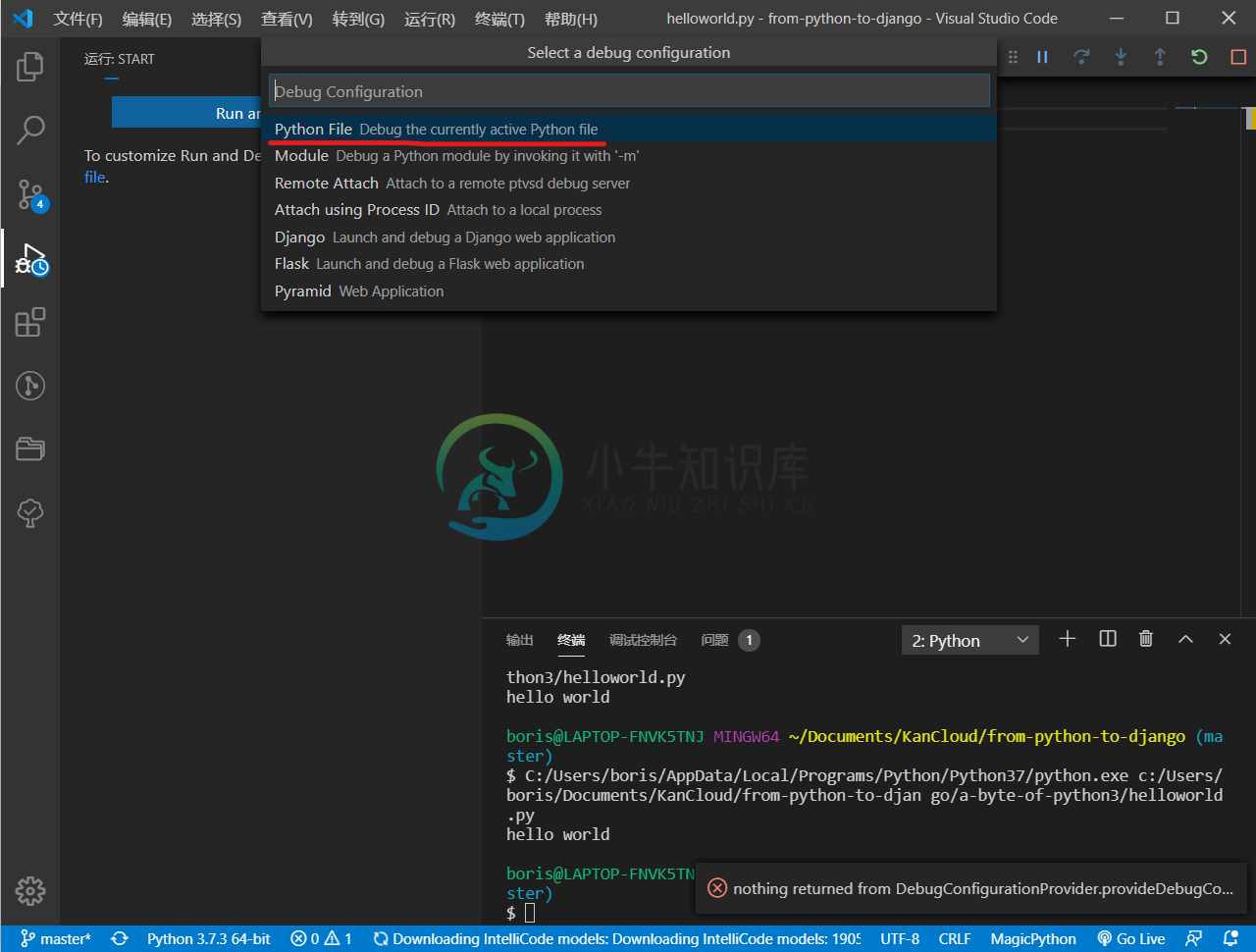Open the 终端(T) menu
The height and width of the screenshot is (952, 1256).
pos(499,19)
